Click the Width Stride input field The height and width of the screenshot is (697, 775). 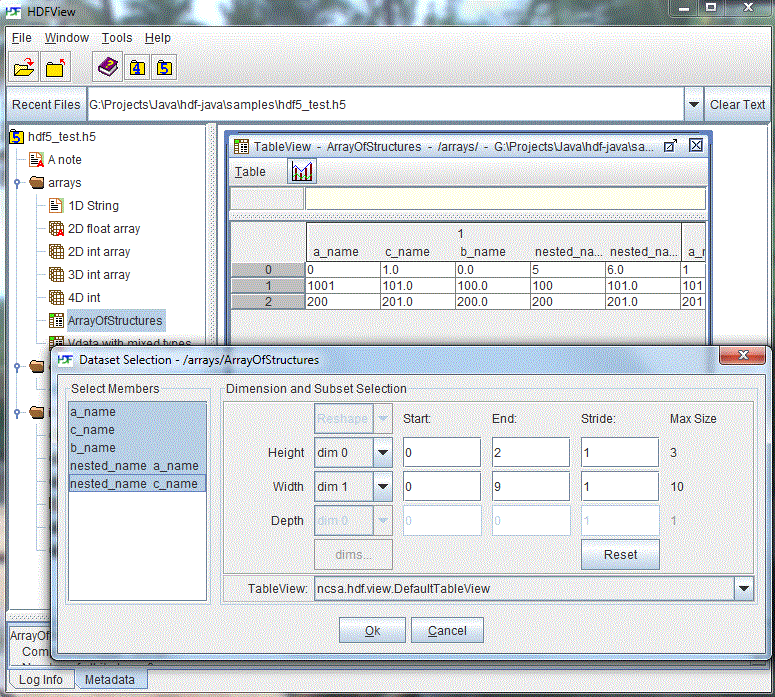[x=620, y=486]
